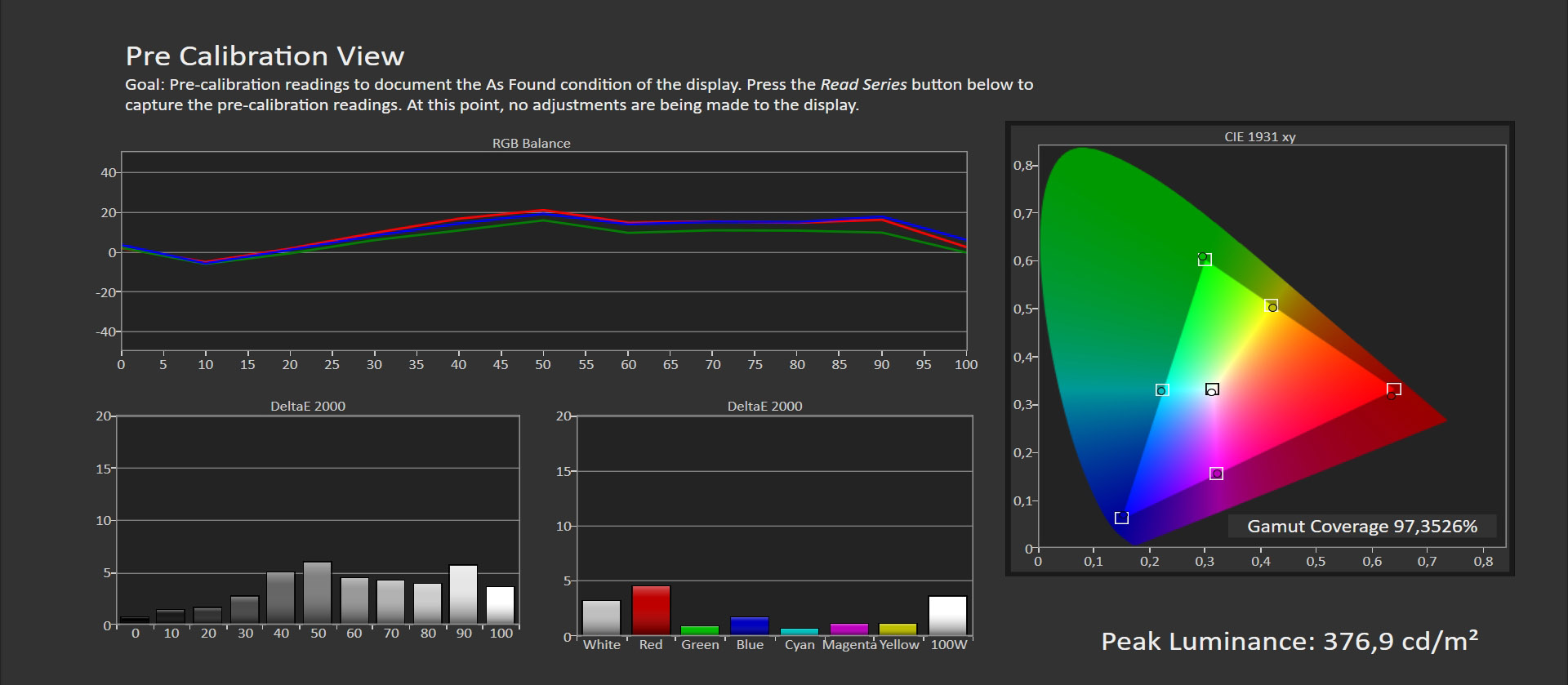
Task: Click the 70 grayscale DeltaE bar
Action: coord(391,603)
